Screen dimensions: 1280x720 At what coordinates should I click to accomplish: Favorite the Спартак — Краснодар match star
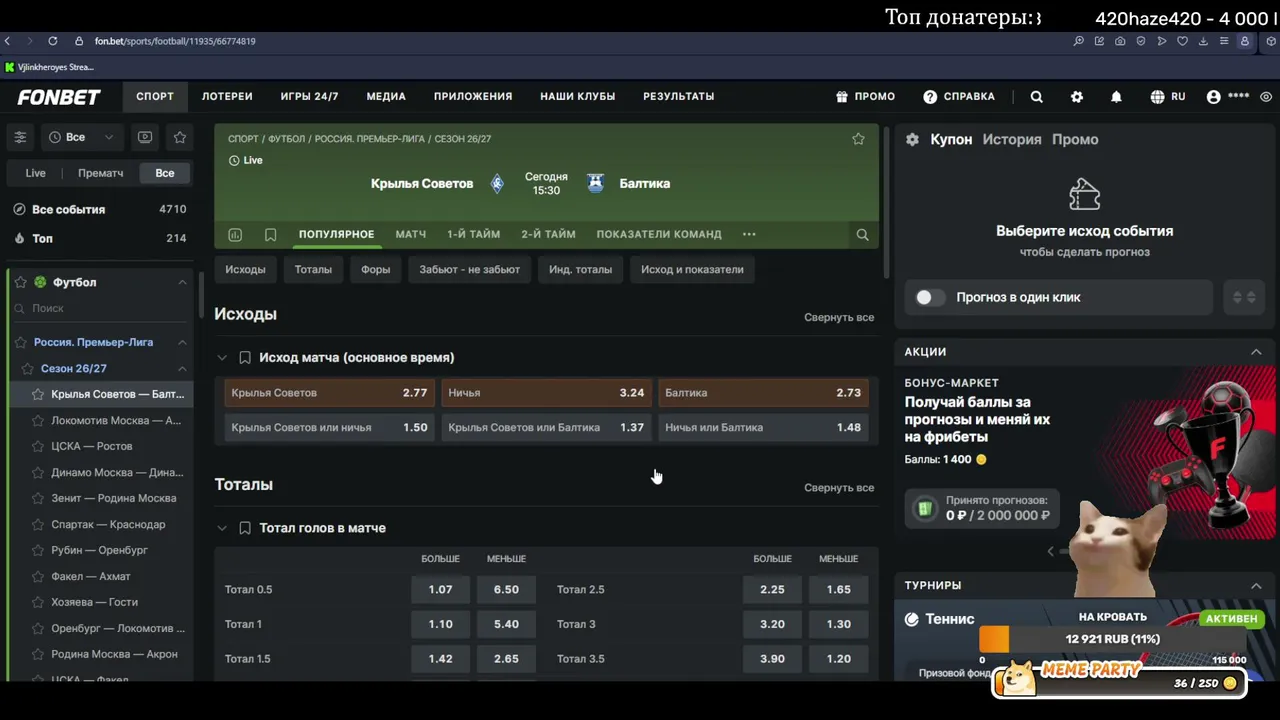[x=38, y=524]
